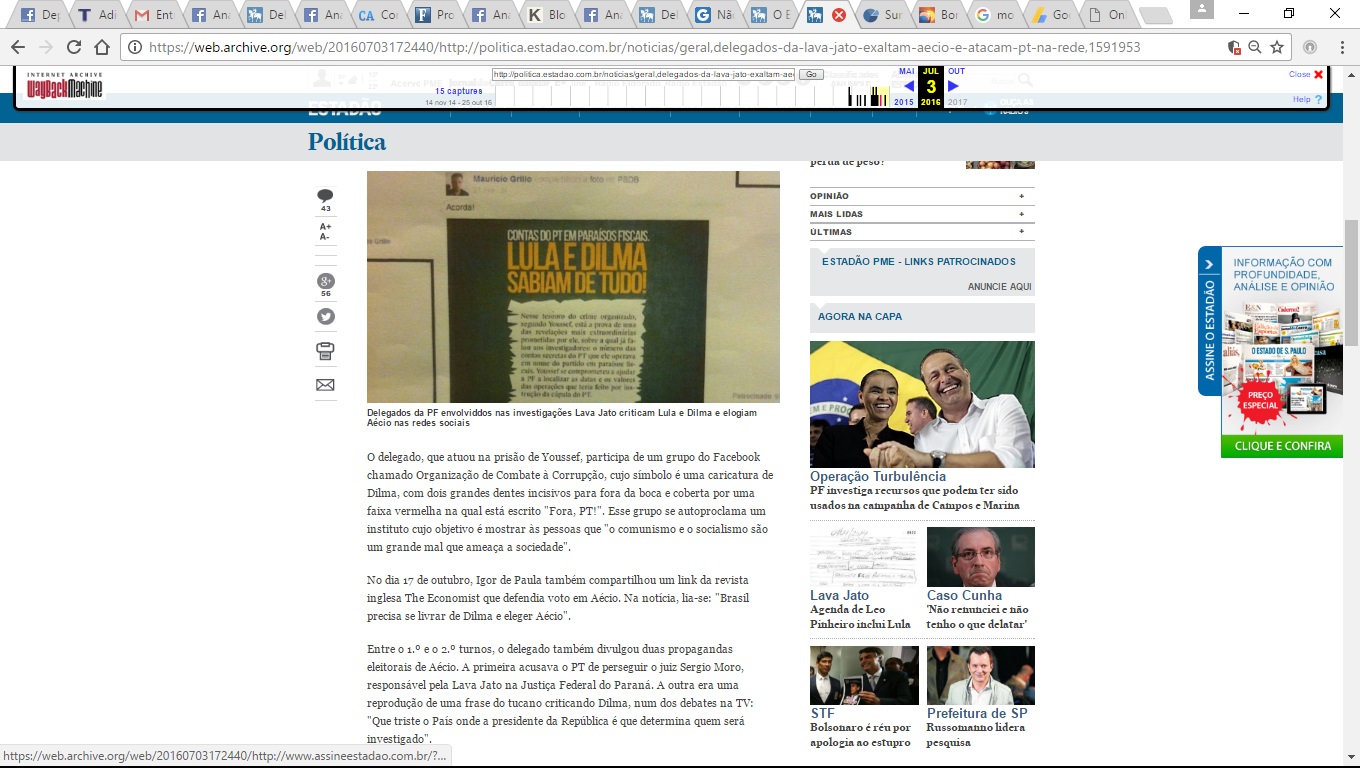Expand the Mais Lidas section

[x=1021, y=214]
